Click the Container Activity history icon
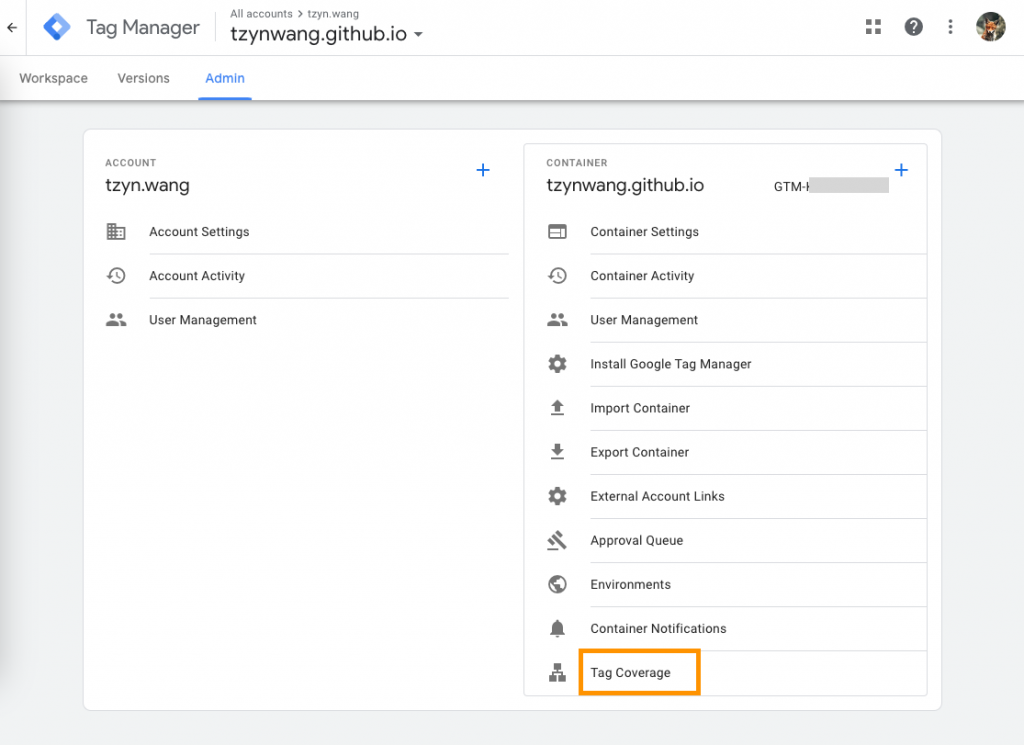The height and width of the screenshot is (745, 1024). tap(557, 276)
